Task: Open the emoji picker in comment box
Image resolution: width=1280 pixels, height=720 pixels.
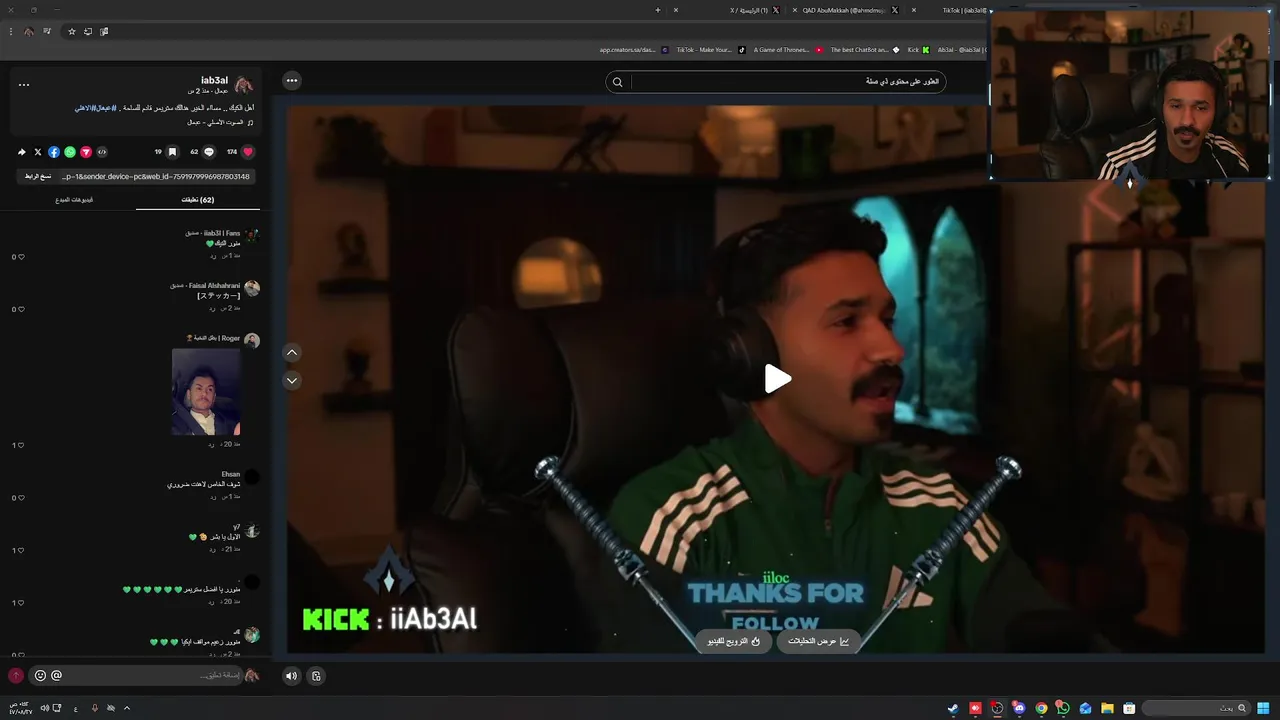Action: click(x=40, y=676)
